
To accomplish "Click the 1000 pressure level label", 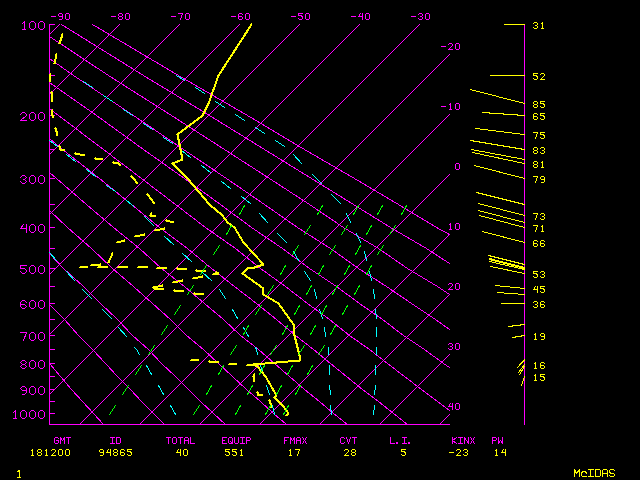I will [31, 414].
